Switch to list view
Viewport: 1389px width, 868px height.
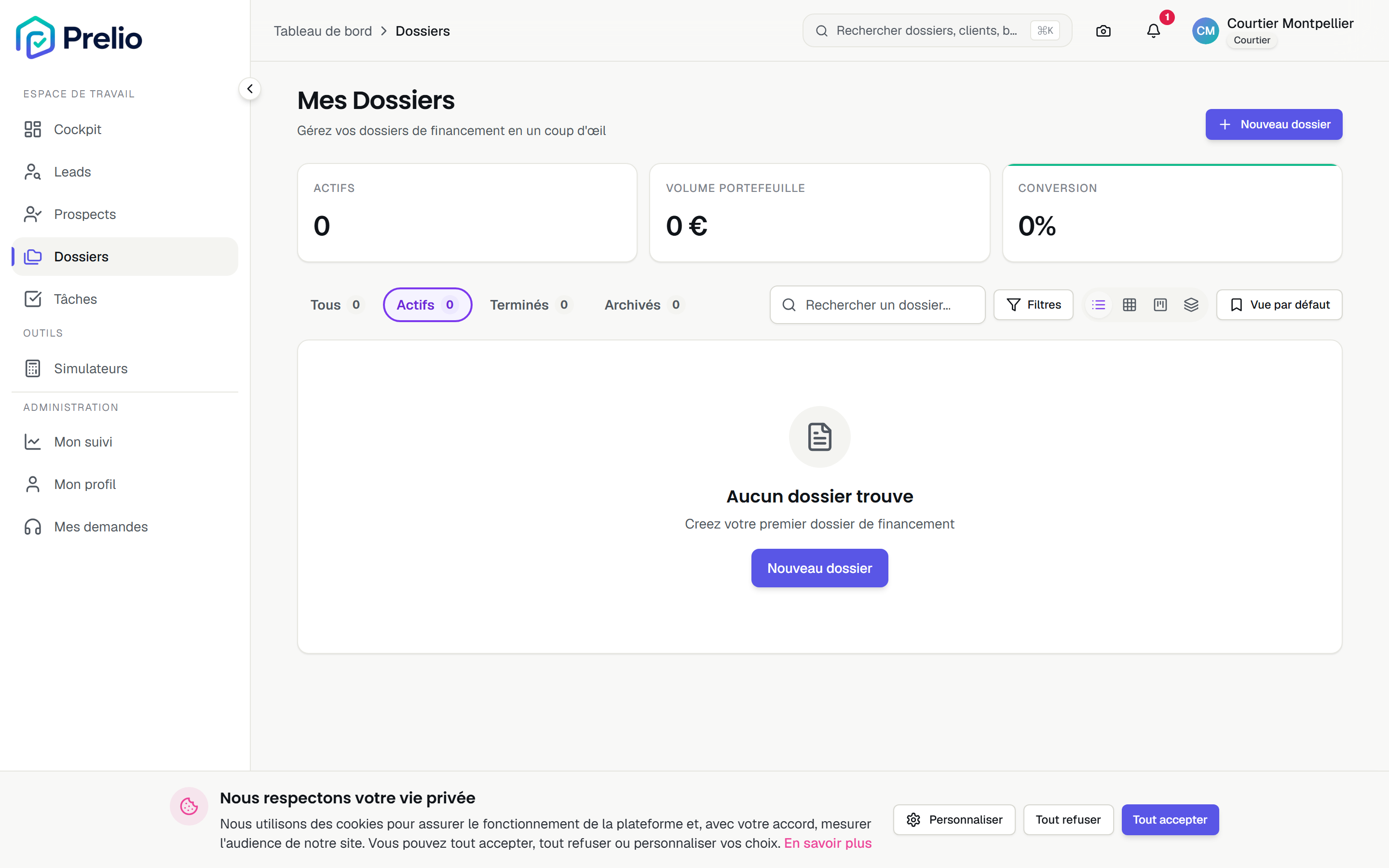coord(1099,305)
